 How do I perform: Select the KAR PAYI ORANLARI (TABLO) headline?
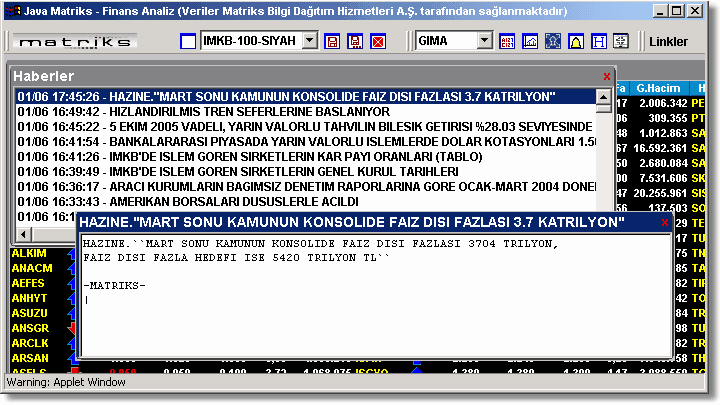click(305, 157)
